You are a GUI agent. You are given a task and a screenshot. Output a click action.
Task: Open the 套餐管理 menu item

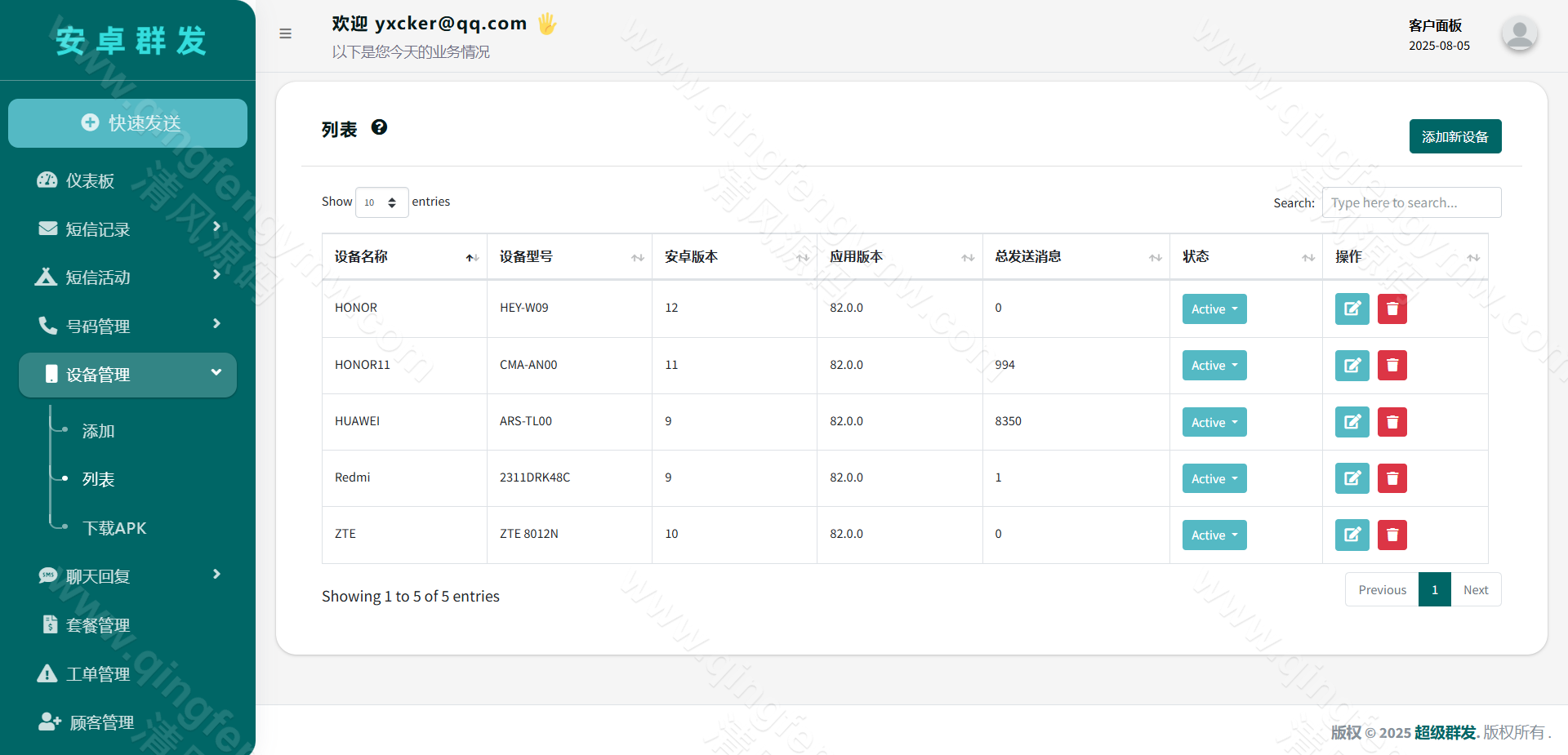[x=127, y=625]
